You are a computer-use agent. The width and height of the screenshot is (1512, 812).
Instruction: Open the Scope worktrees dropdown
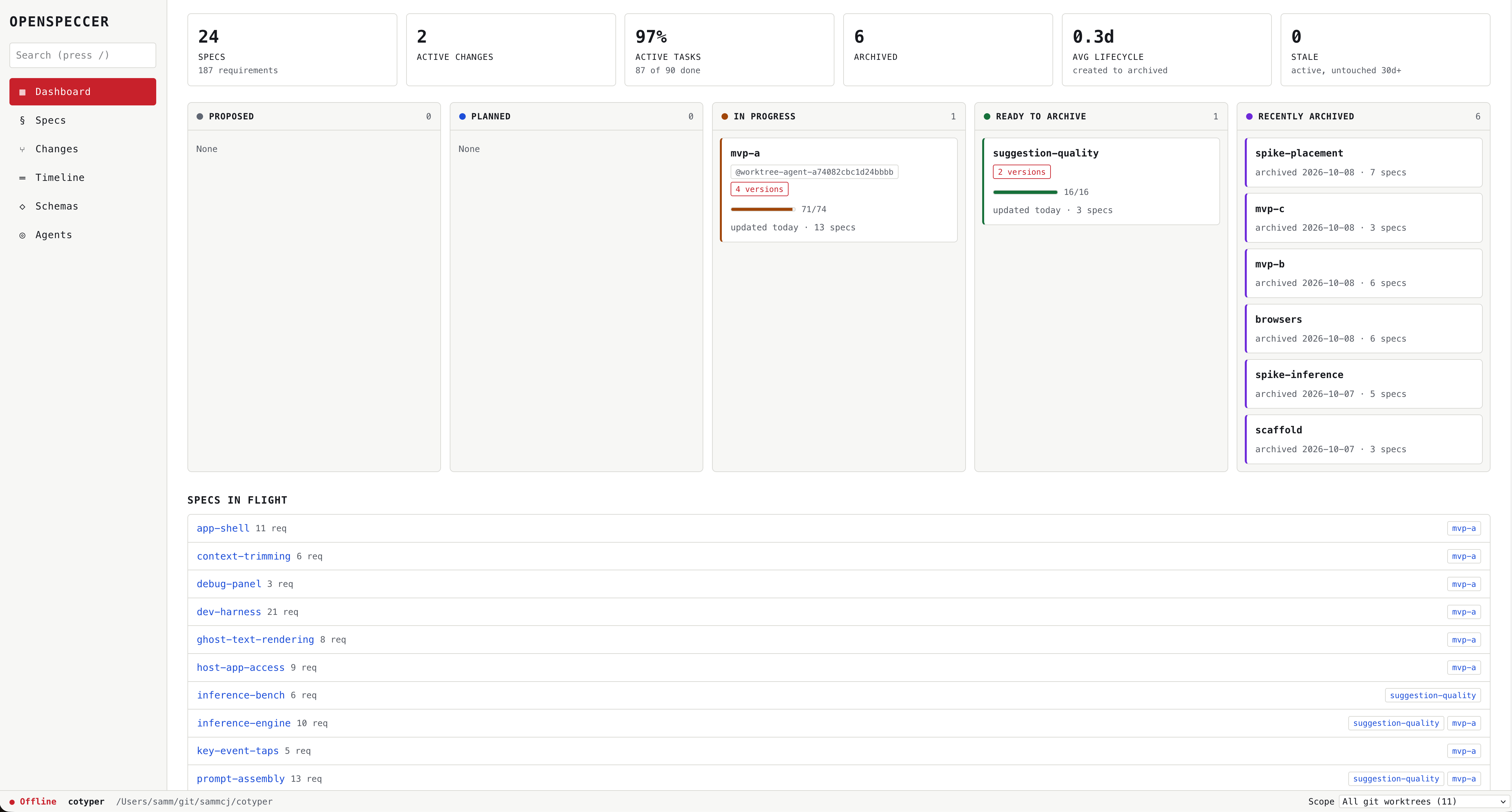pyautogui.click(x=1424, y=802)
